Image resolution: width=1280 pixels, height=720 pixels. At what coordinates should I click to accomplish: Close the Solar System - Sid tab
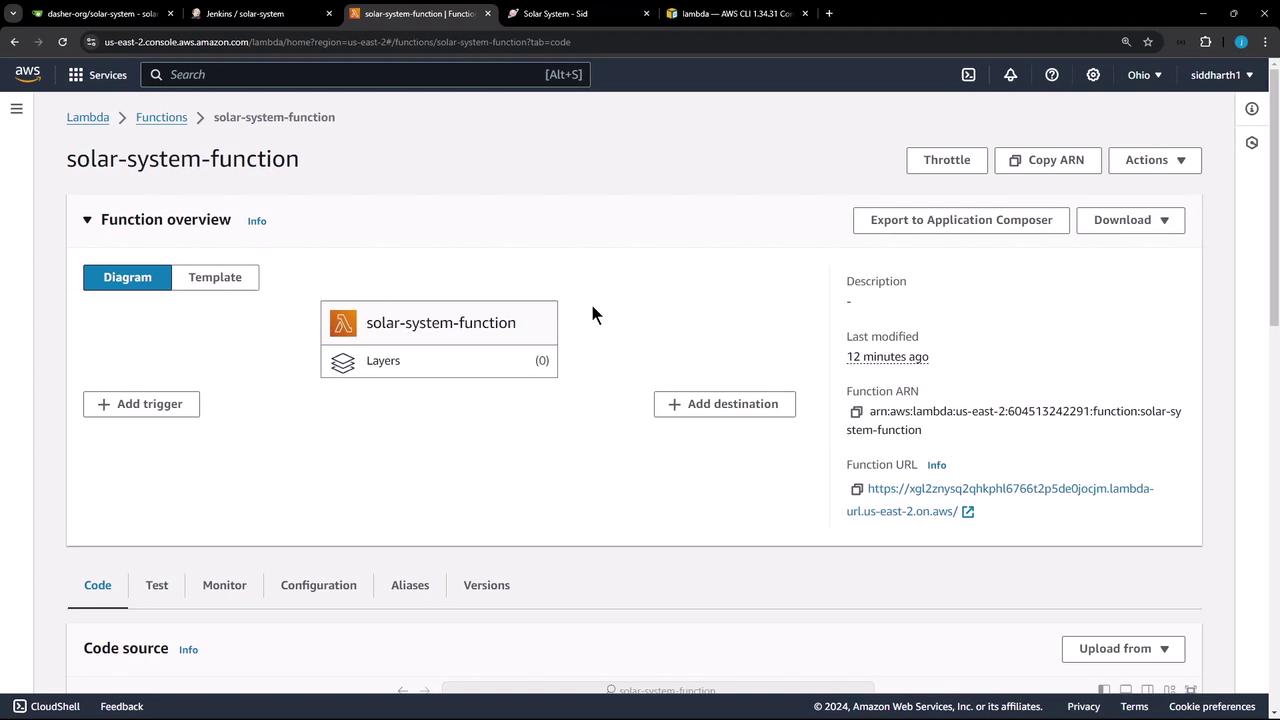click(646, 14)
